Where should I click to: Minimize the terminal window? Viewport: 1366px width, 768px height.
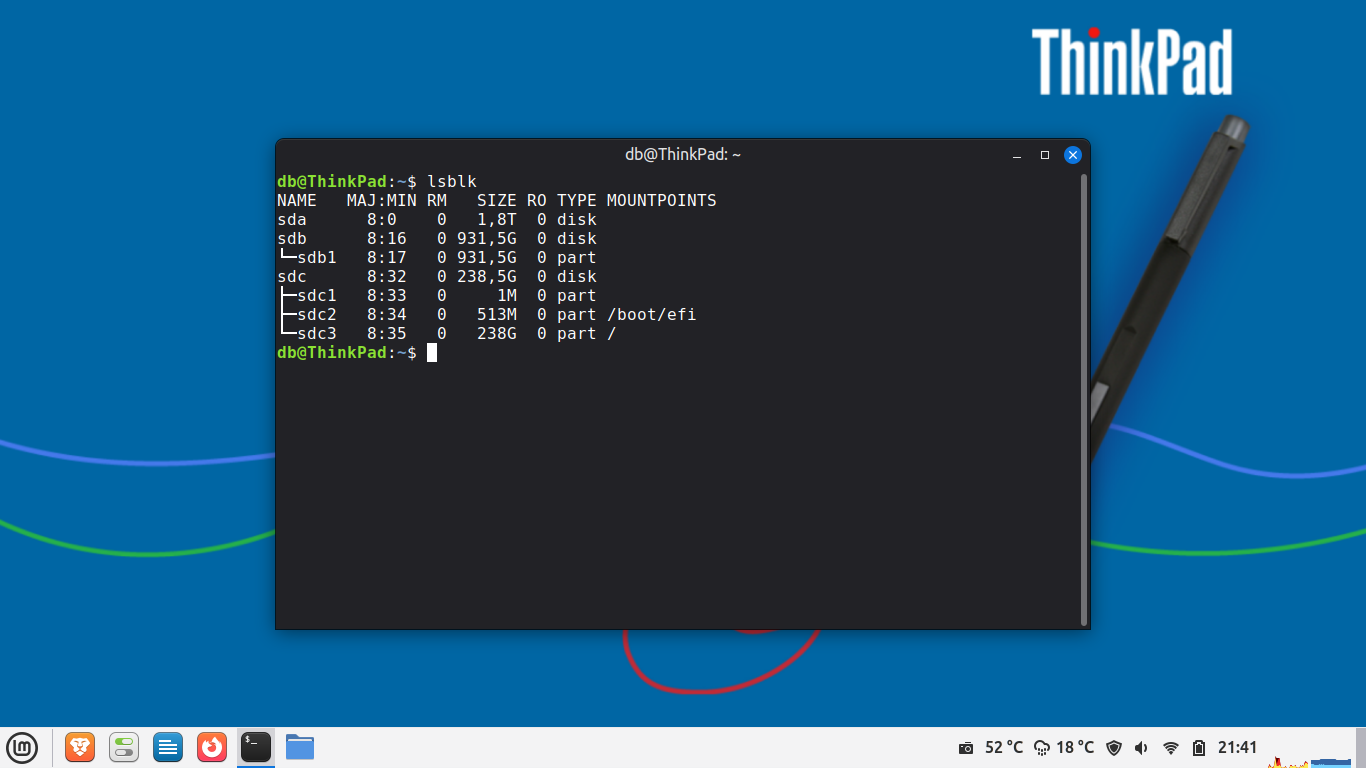point(1017,155)
